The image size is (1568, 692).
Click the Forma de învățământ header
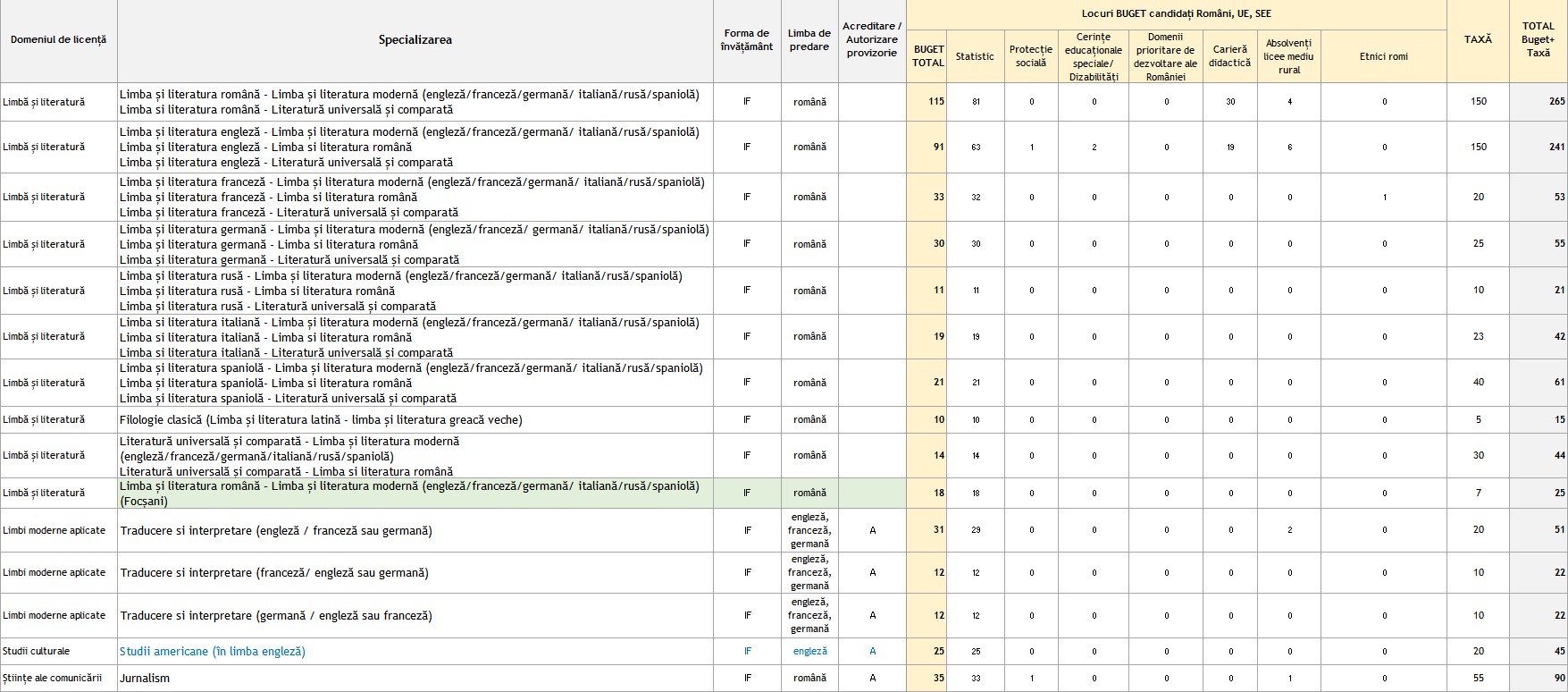pyautogui.click(x=747, y=40)
